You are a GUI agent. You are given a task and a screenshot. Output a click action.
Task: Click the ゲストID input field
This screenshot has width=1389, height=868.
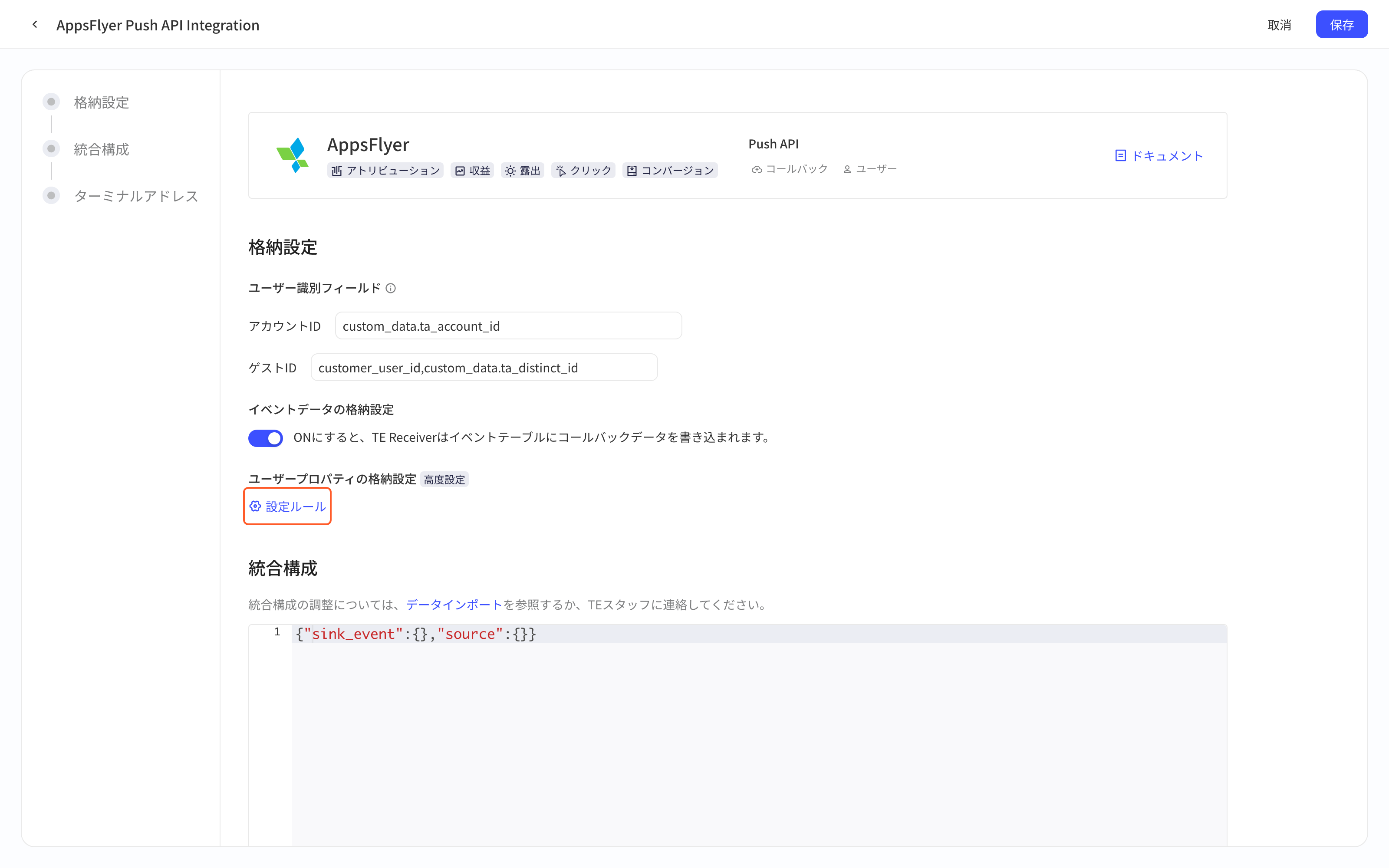(484, 368)
